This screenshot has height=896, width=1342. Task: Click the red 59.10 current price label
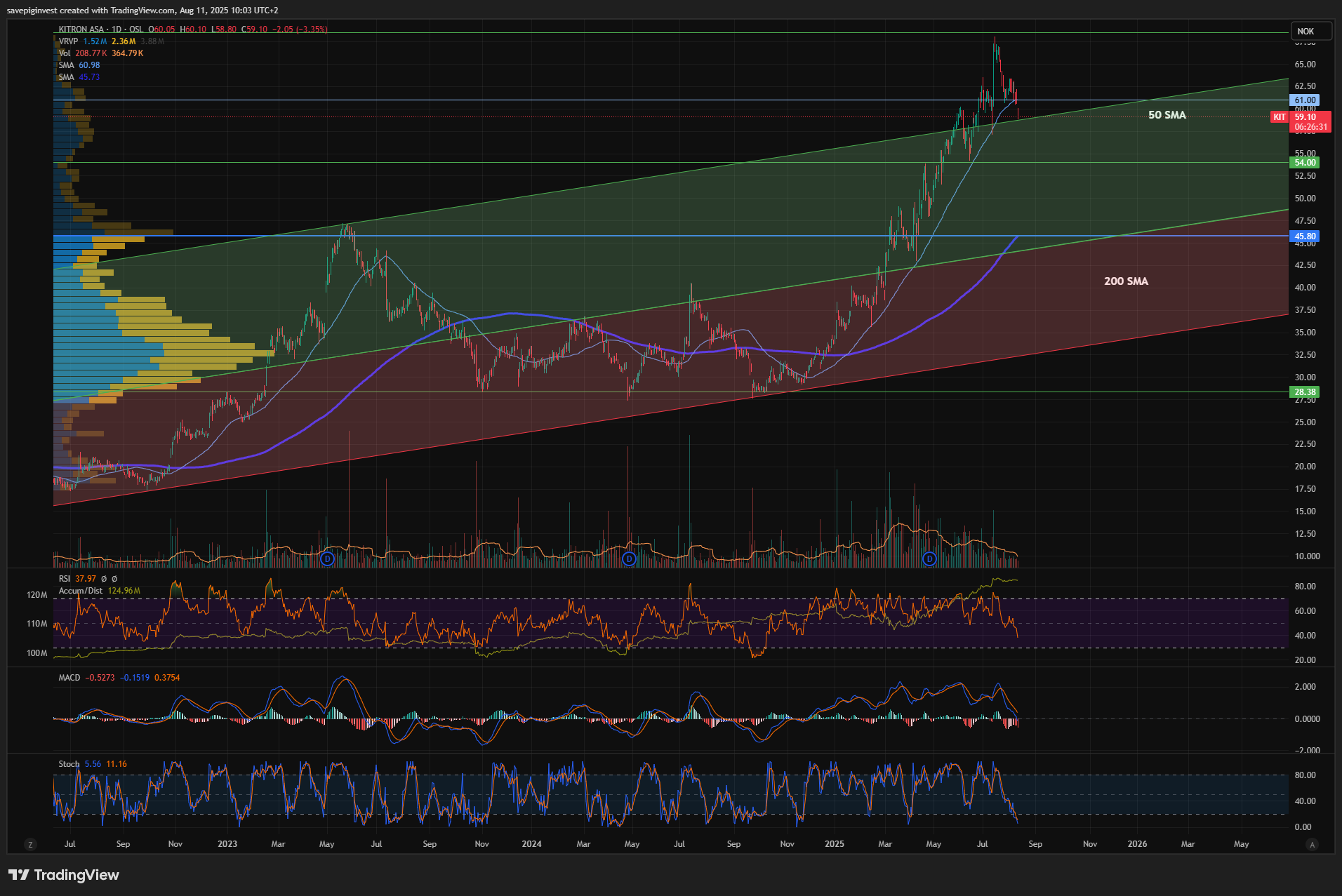(1310, 118)
